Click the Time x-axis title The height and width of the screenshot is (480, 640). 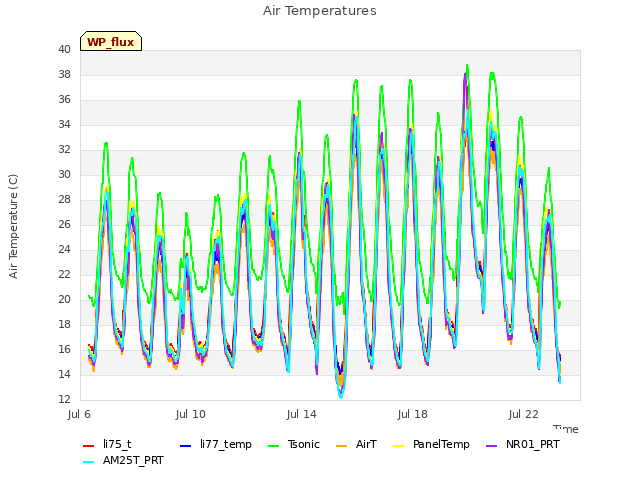[566, 429]
